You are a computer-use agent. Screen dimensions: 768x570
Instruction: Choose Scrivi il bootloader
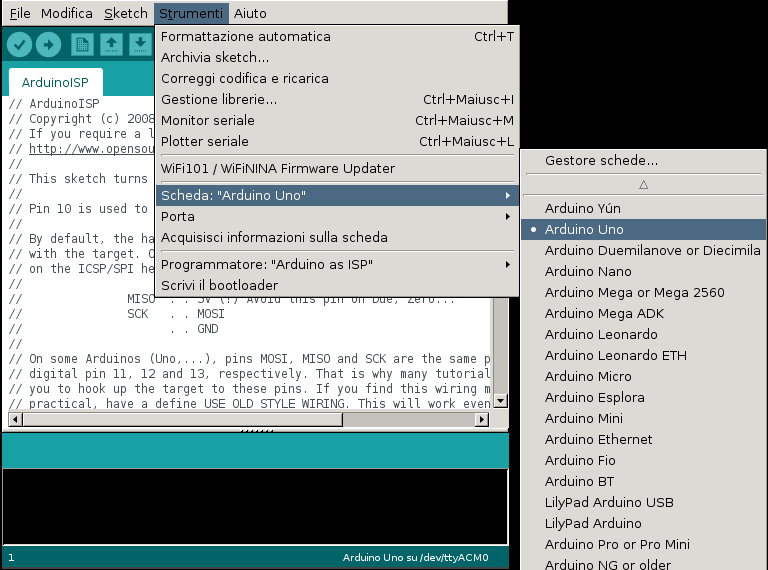[337, 285]
